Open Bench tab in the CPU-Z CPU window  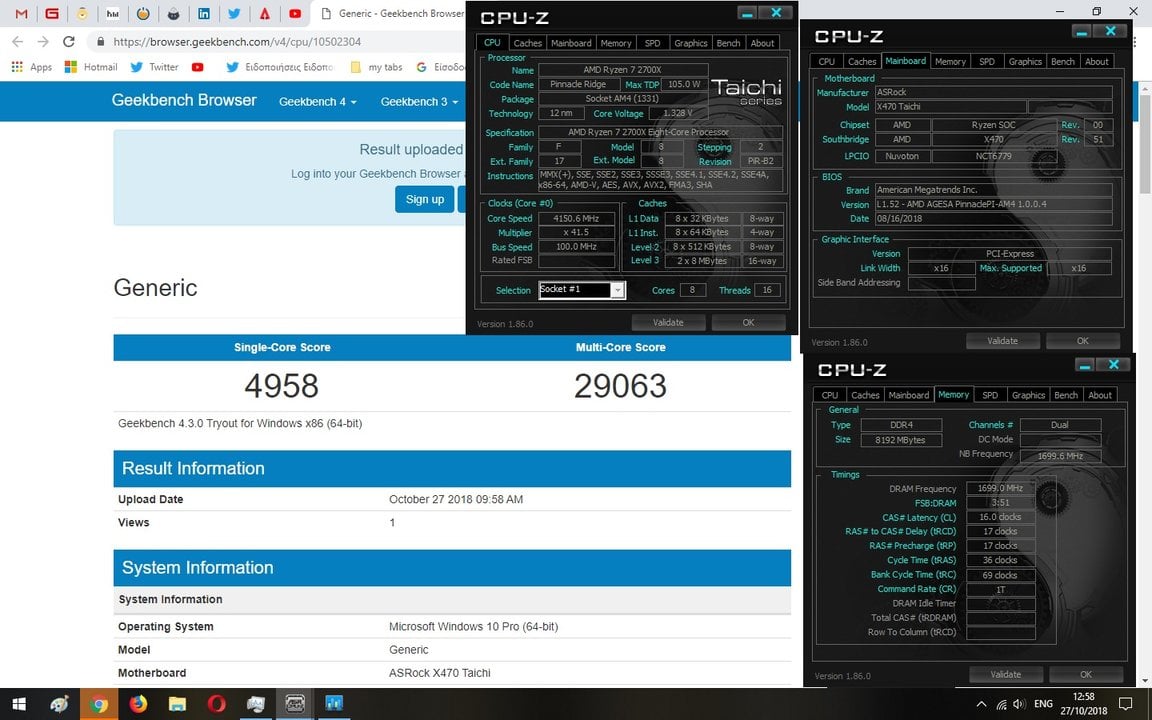click(728, 43)
